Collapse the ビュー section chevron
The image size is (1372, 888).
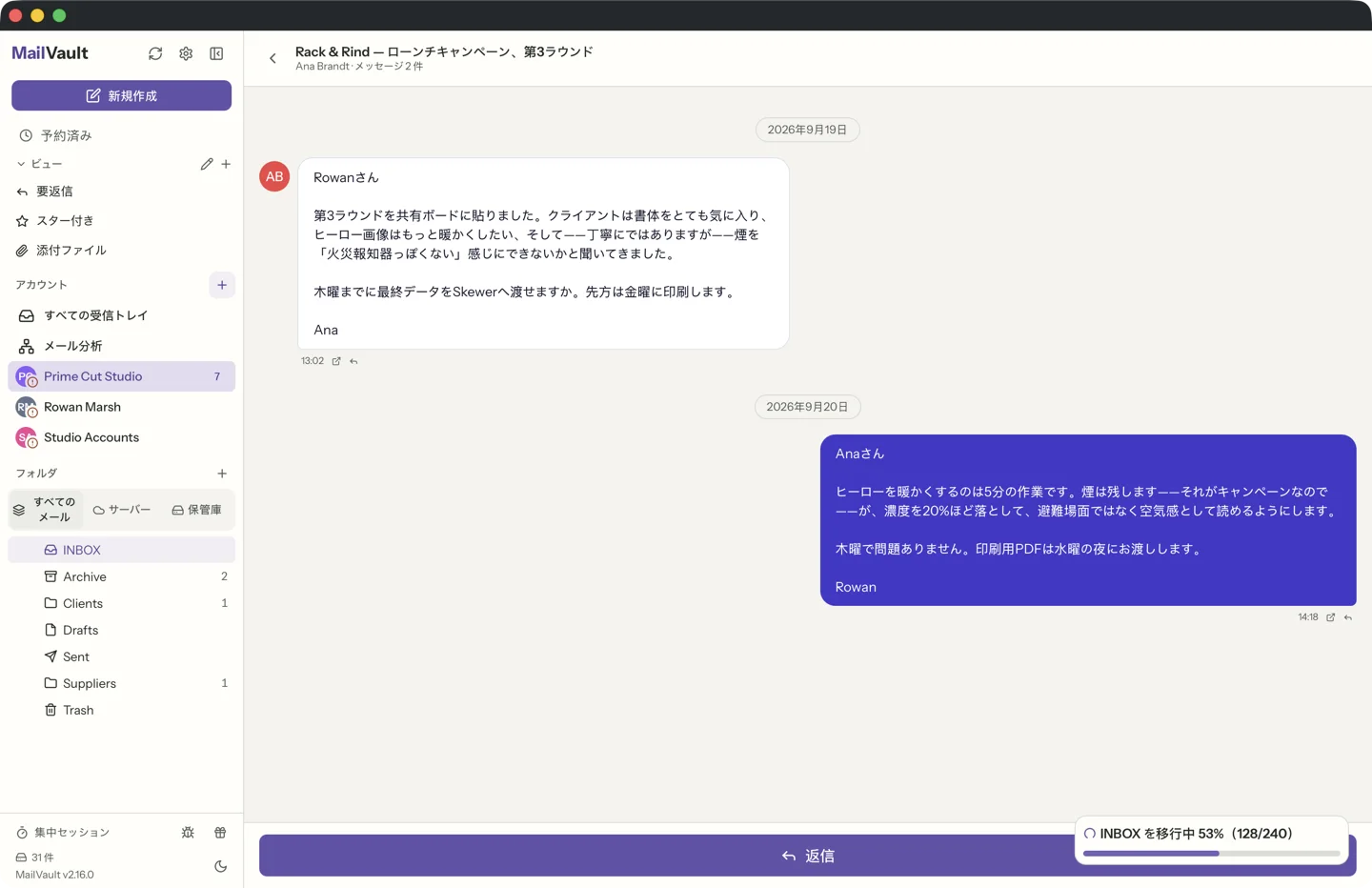pyautogui.click(x=21, y=164)
